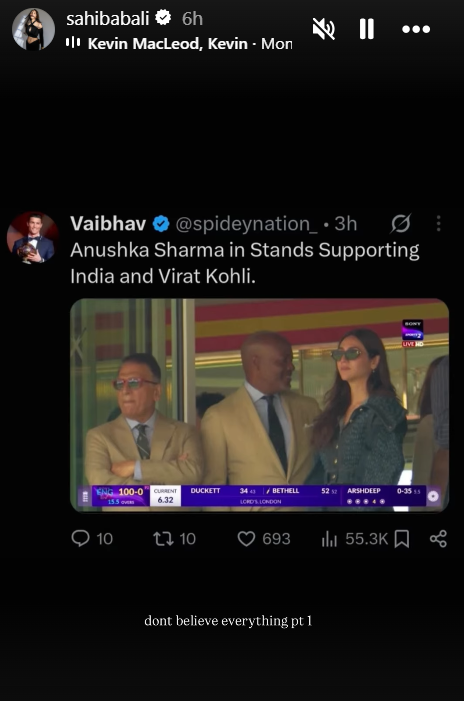This screenshot has height=701, width=464.
Task: Open the tweet's vertical three-dot menu
Action: (439, 223)
